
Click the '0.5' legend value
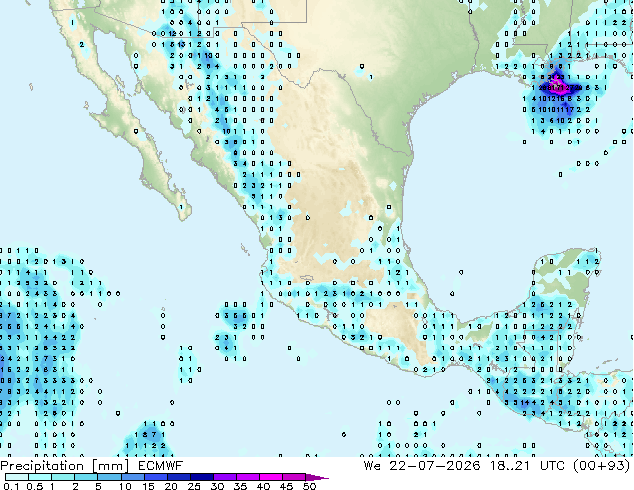[34, 486]
